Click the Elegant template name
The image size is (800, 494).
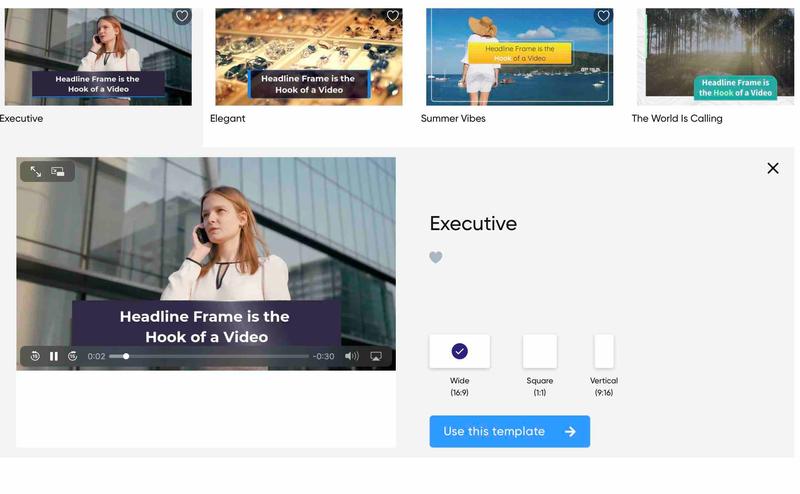pos(228,118)
